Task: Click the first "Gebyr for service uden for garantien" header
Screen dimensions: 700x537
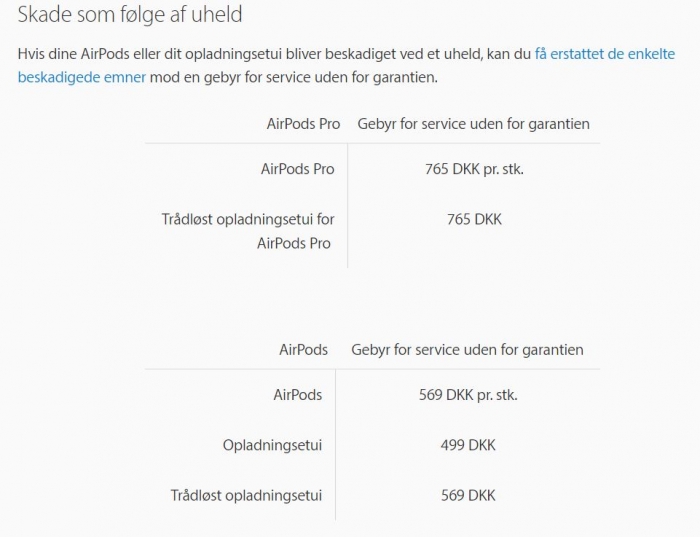Action: pyautogui.click(x=474, y=124)
